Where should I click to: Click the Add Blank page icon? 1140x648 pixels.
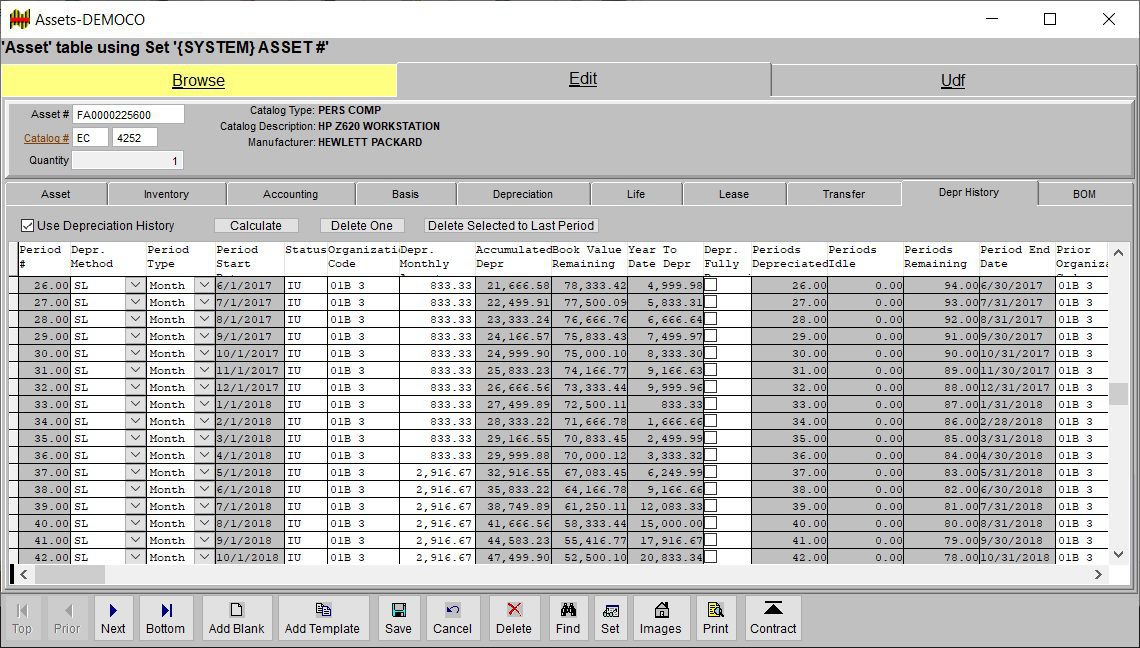(236, 610)
